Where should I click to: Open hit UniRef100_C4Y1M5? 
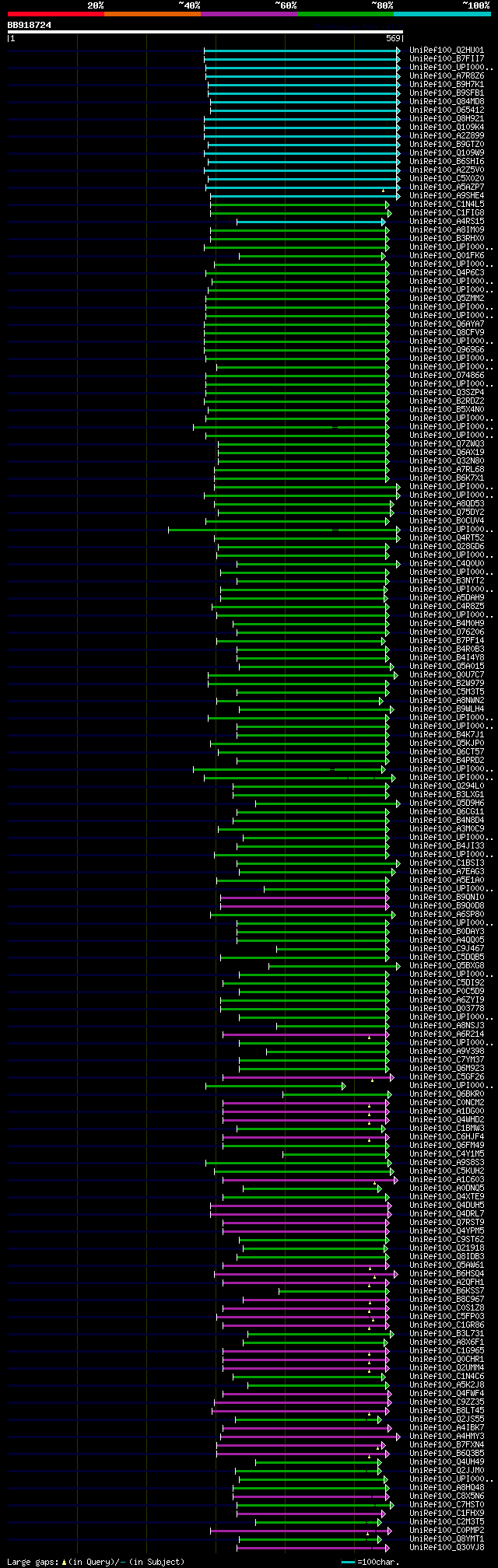(x=447, y=1153)
